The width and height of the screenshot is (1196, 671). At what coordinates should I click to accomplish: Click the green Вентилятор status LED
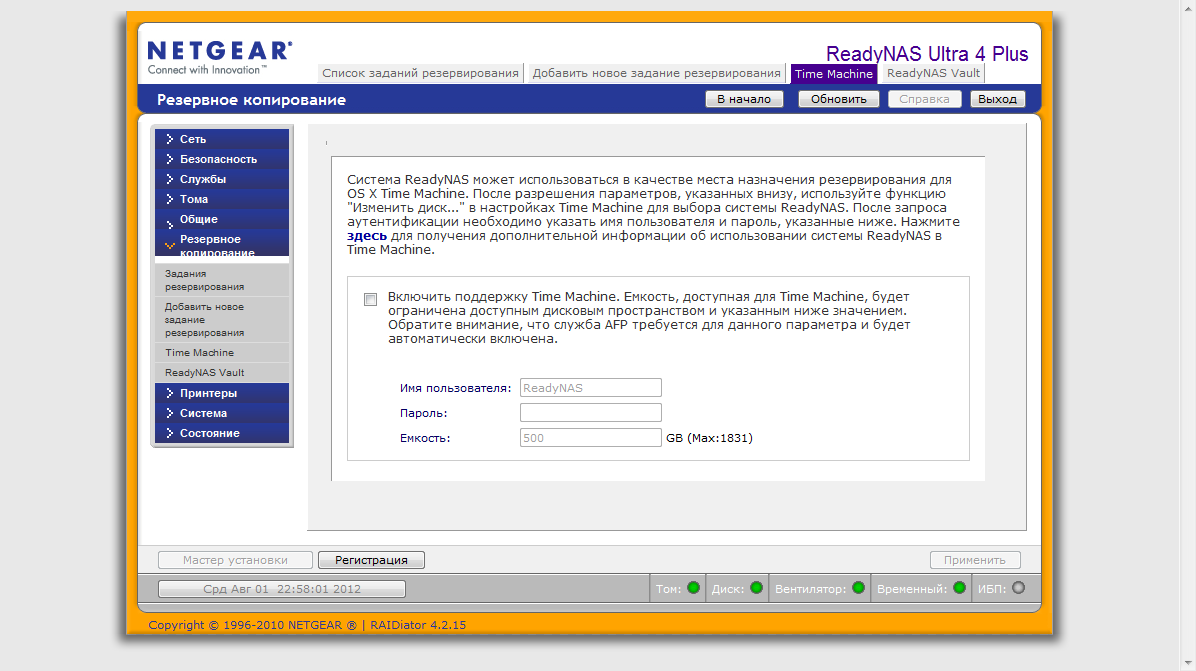858,588
